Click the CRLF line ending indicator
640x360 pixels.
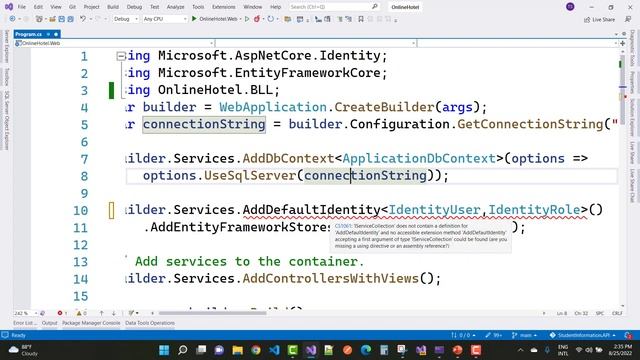coord(617,313)
